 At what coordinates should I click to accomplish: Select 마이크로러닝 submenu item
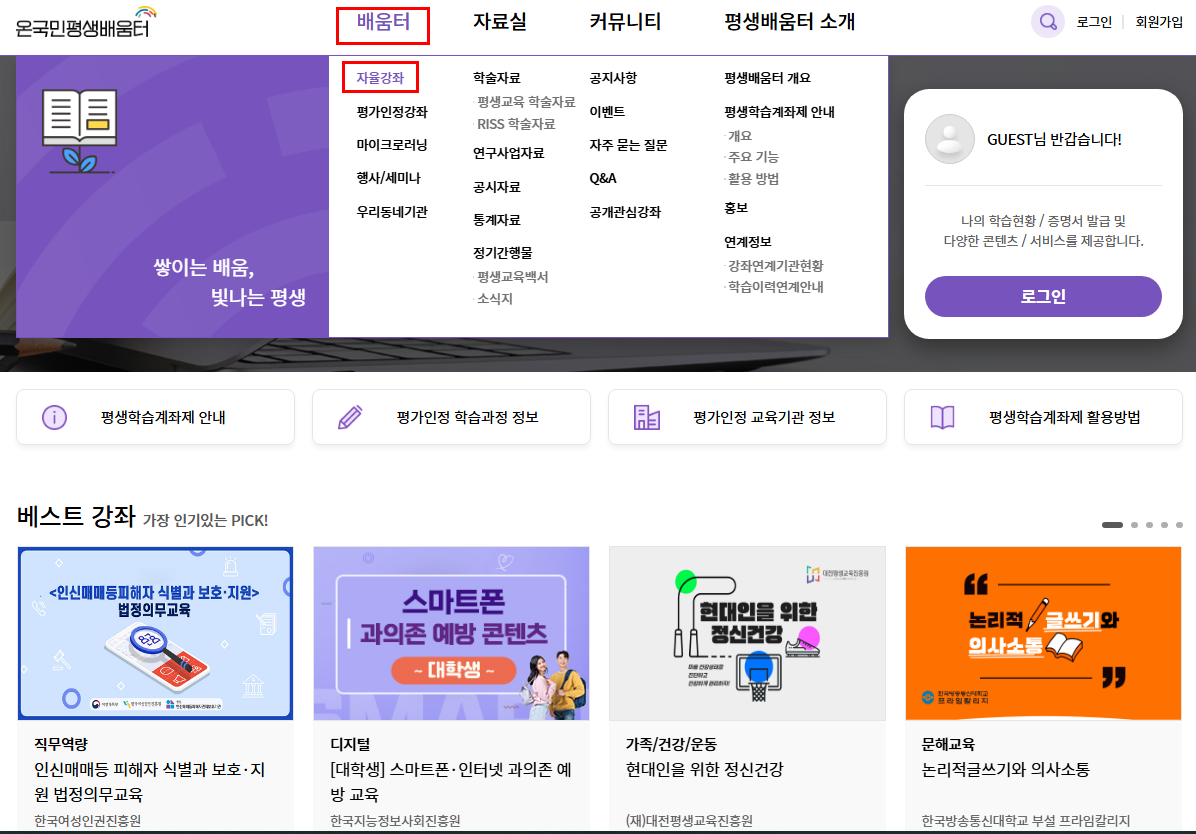coord(392,145)
